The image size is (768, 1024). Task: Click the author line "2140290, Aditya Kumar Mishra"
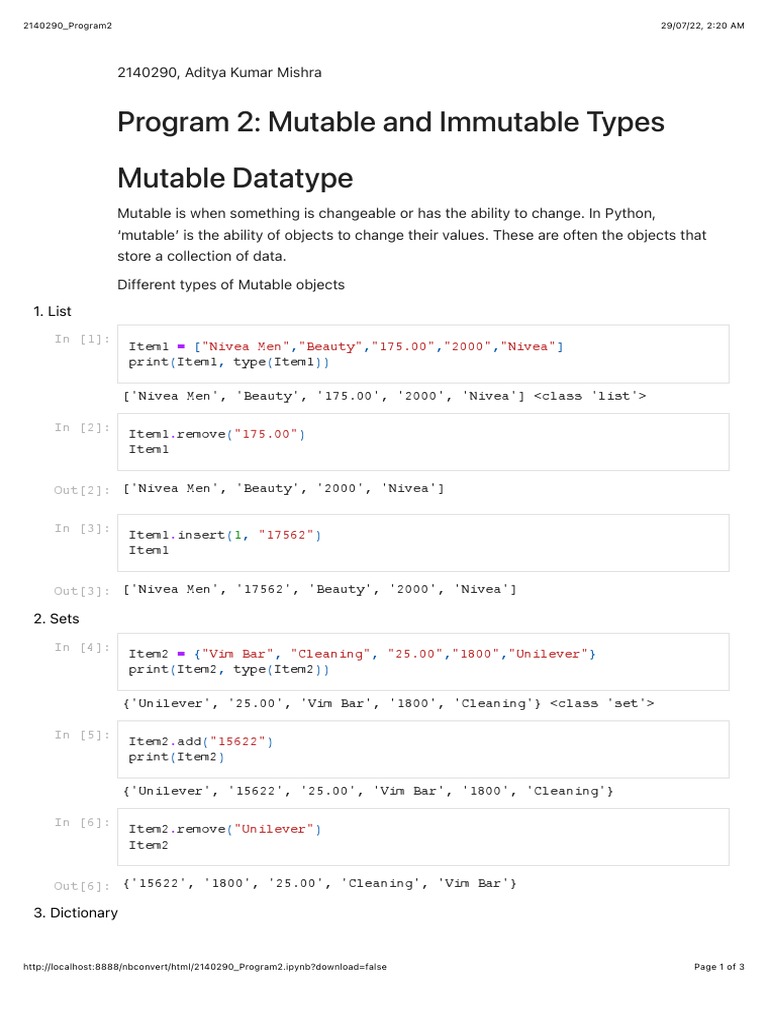click(x=220, y=72)
